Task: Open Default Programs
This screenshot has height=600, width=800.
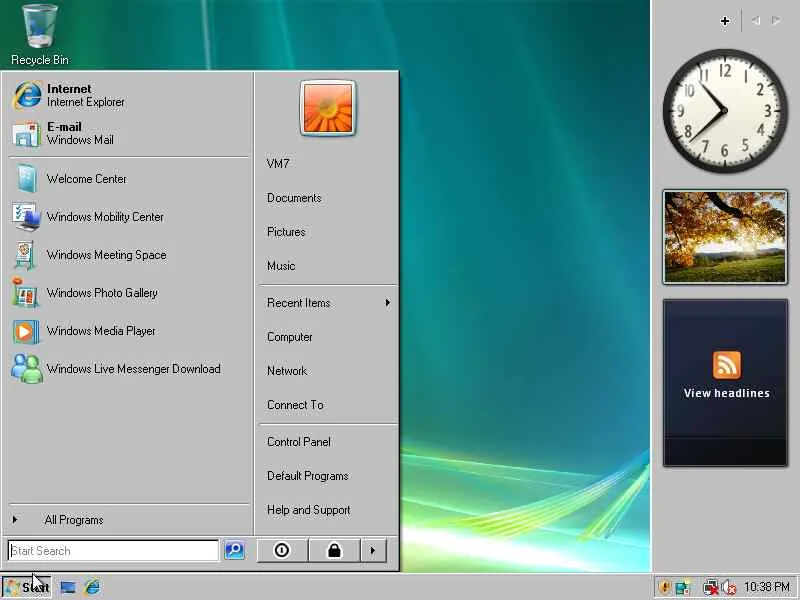Action: [x=328, y=476]
